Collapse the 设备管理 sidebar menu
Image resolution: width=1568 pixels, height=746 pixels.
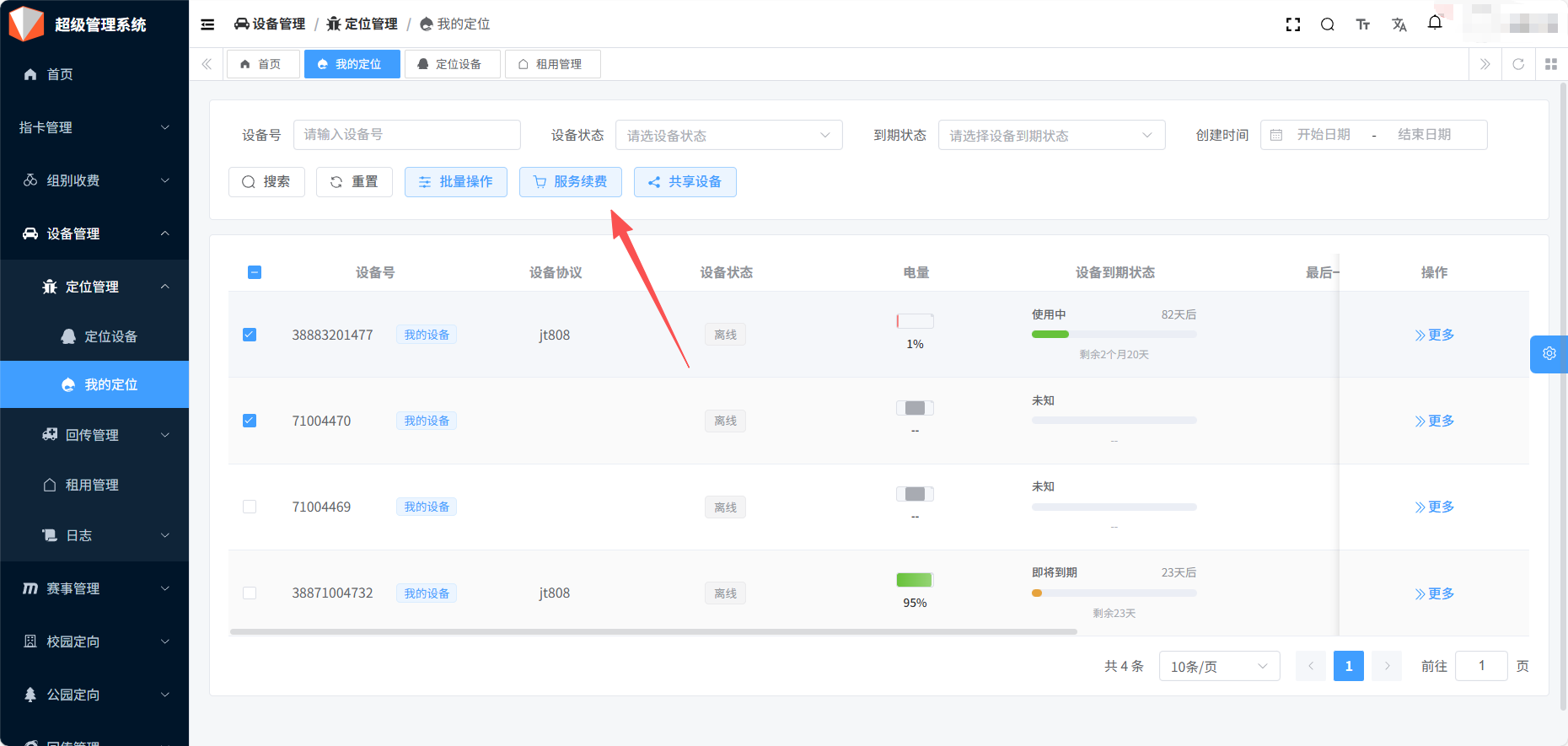coord(94,233)
